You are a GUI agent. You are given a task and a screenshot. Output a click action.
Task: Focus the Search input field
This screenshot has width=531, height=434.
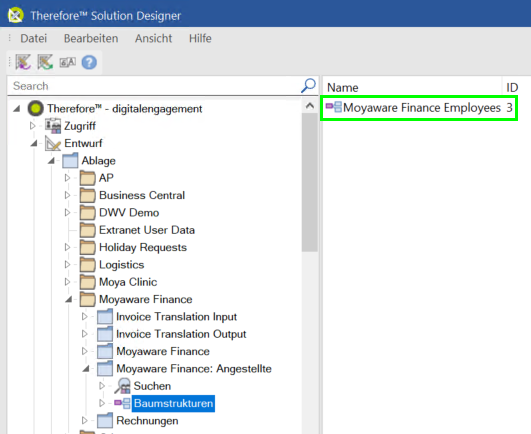154,86
